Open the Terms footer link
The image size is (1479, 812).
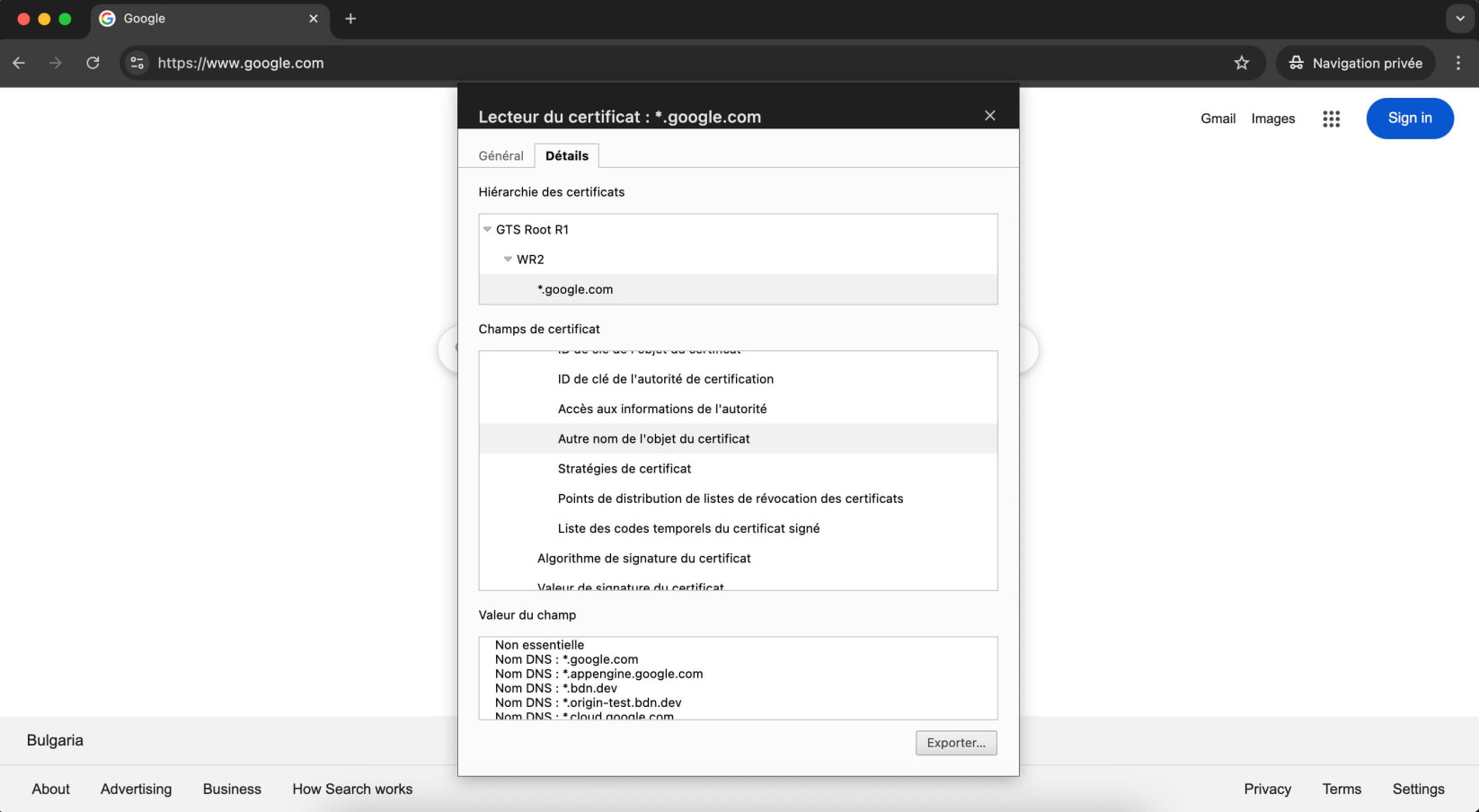click(1342, 789)
